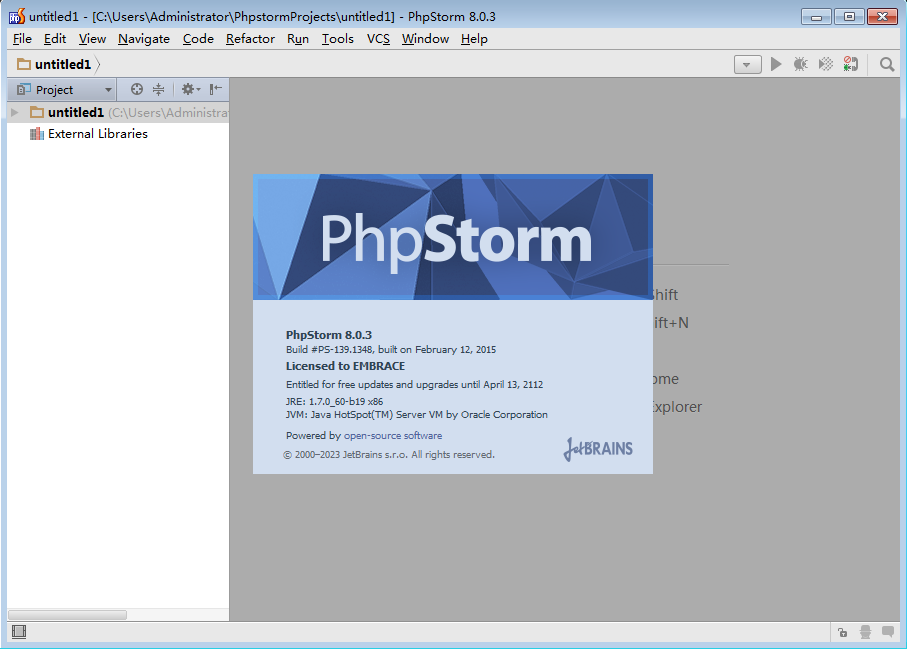Open the Help menu
The width and height of the screenshot is (907, 649).
[x=474, y=39]
